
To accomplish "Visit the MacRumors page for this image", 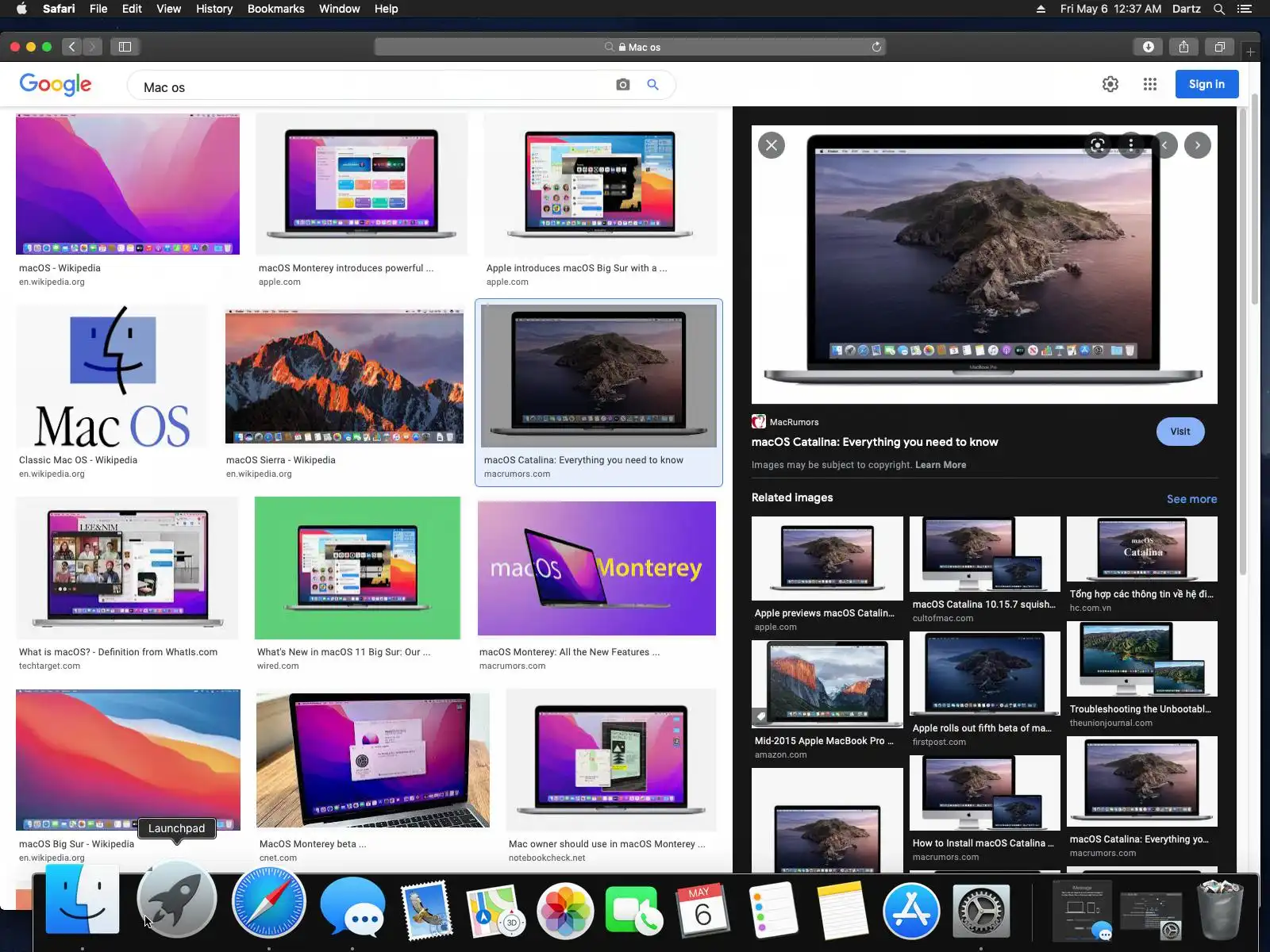I will click(x=1180, y=432).
